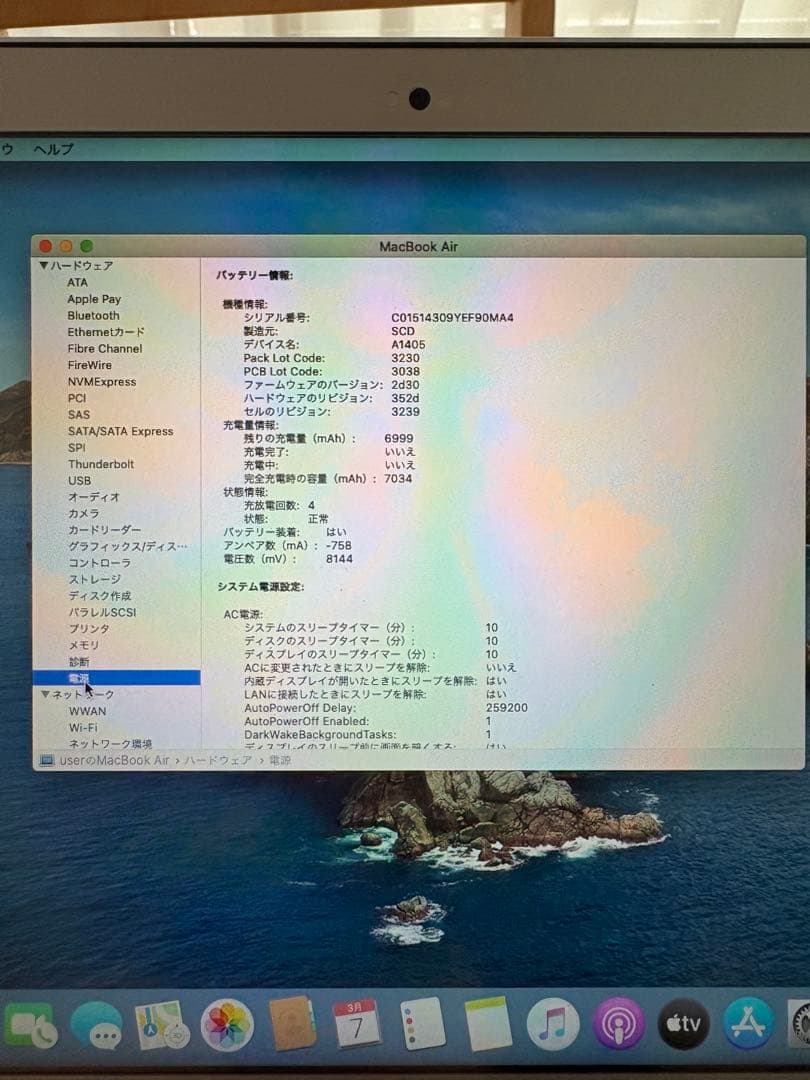This screenshot has height=1080, width=810.
Task: Click 電源 in the path bar
Action: 280,760
